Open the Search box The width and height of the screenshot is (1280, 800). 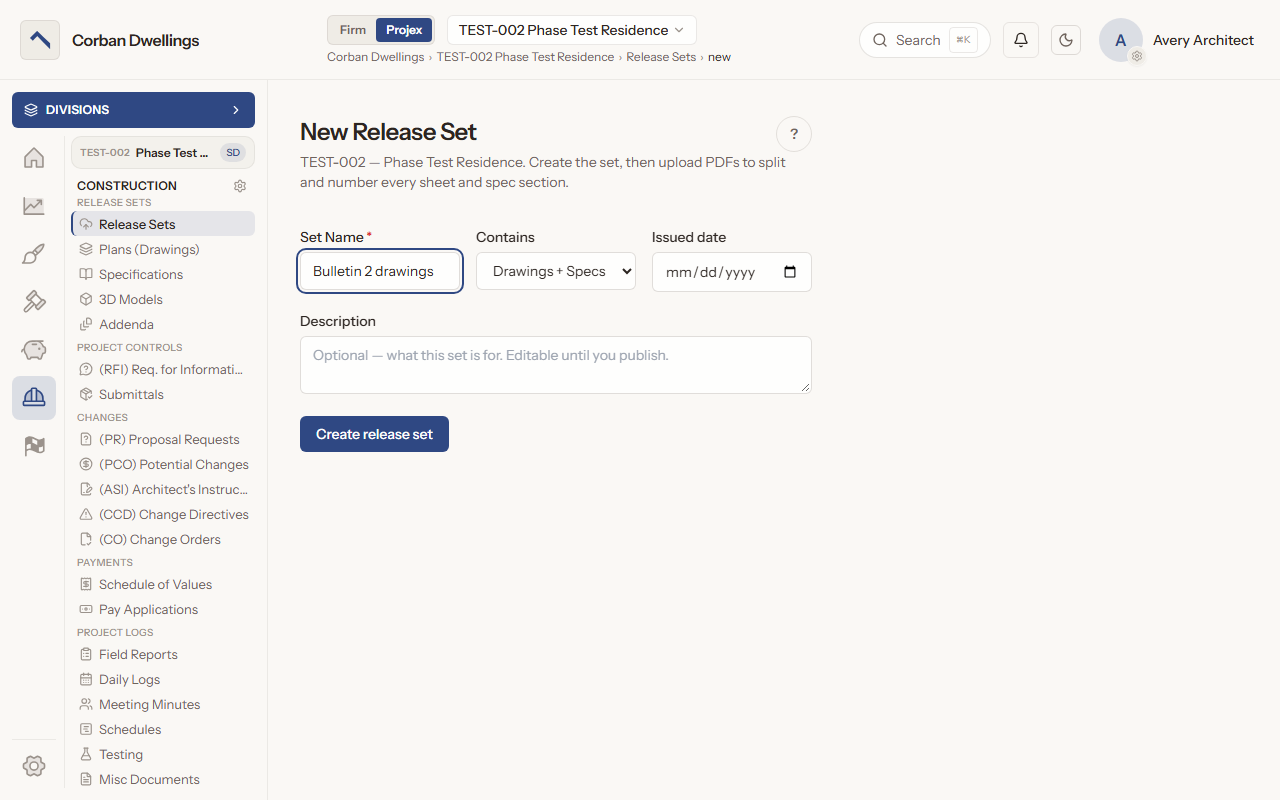tap(924, 40)
